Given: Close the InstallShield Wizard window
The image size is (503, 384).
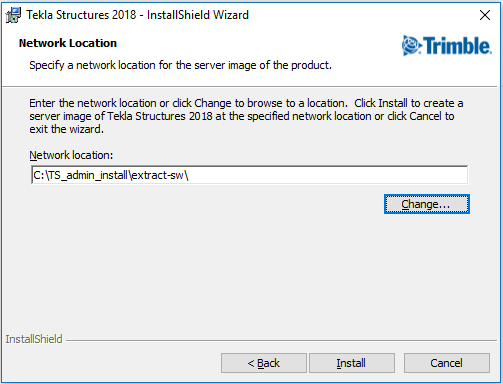Looking at the screenshot, I should pyautogui.click(x=485, y=15).
